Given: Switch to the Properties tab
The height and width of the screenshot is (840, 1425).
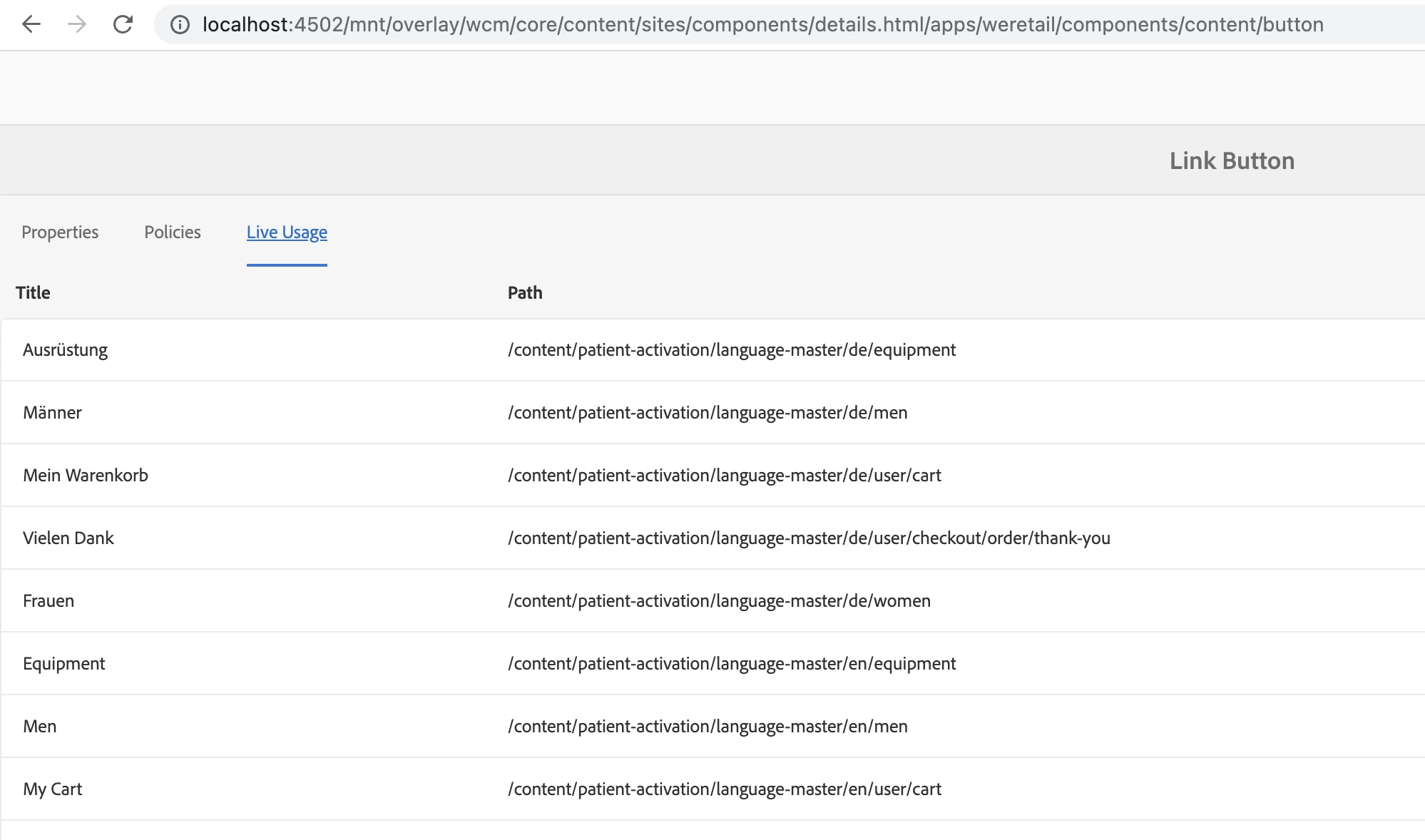Looking at the screenshot, I should pyautogui.click(x=60, y=232).
